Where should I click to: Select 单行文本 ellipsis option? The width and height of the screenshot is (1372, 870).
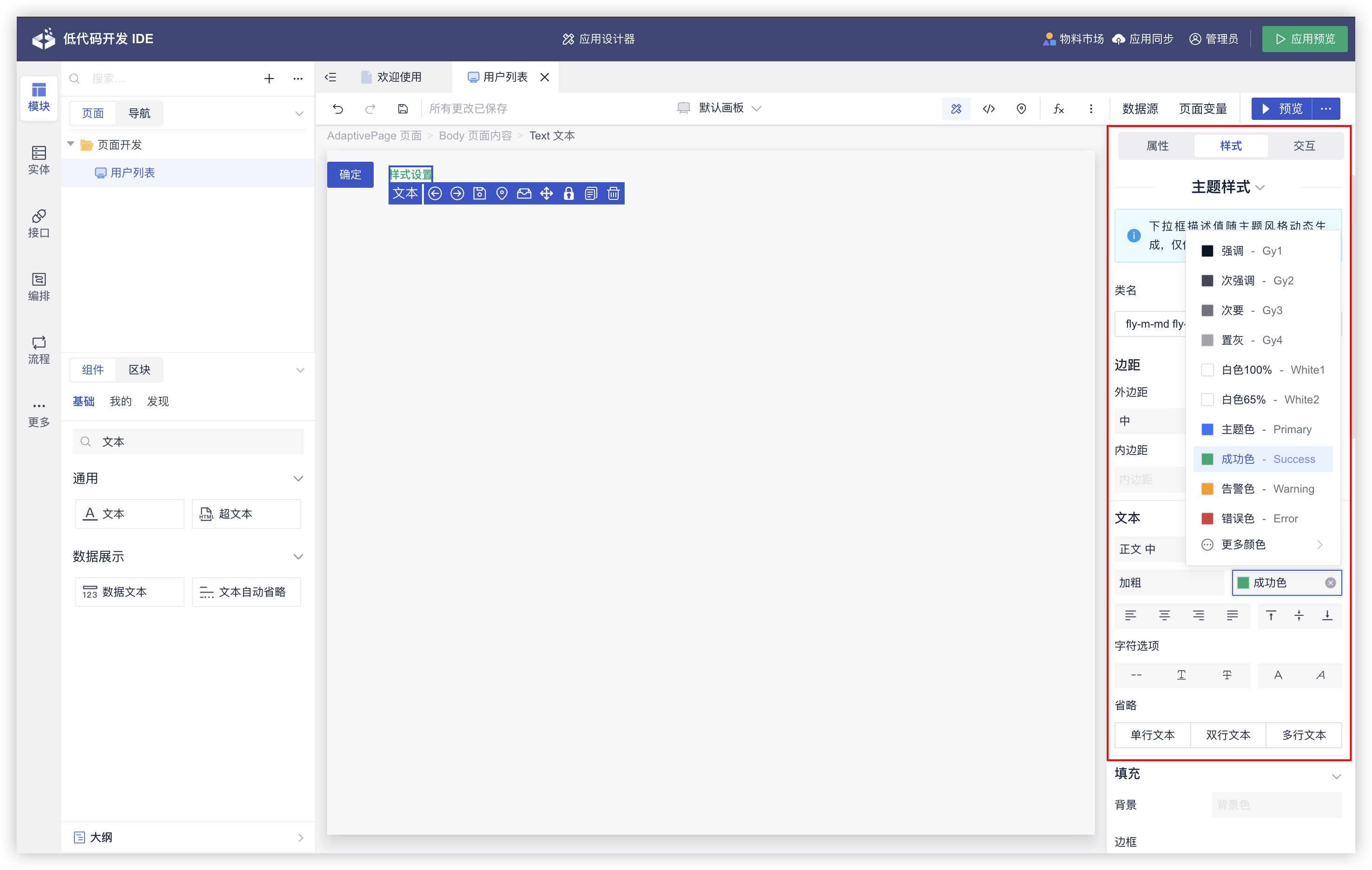(x=1152, y=735)
